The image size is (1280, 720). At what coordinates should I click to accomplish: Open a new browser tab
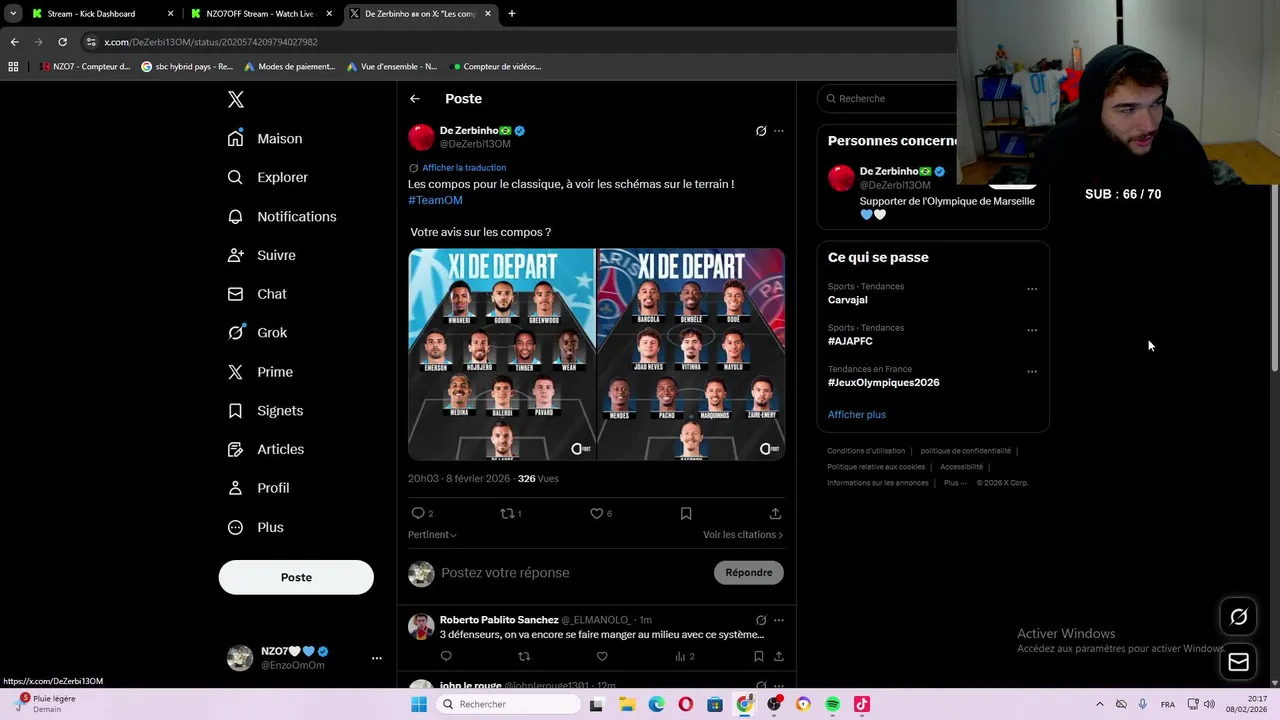coord(511,14)
